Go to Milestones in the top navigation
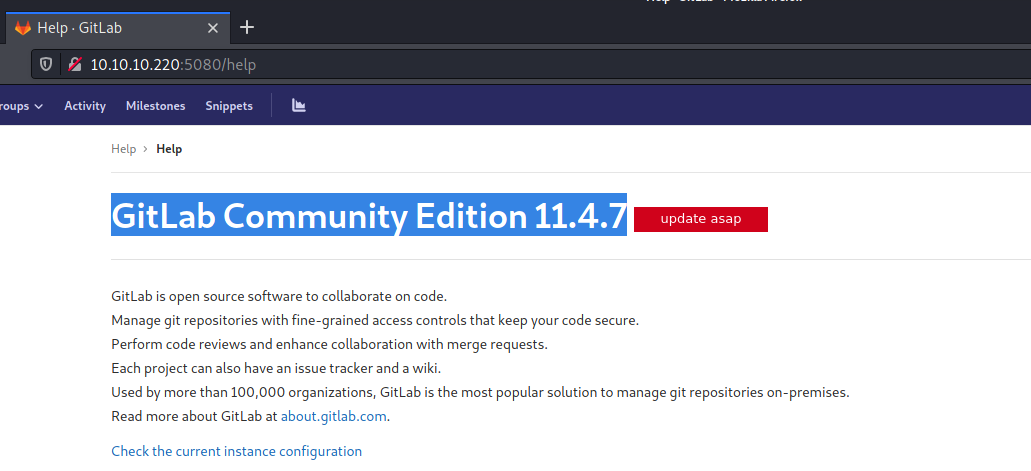The width and height of the screenshot is (1031, 471). (x=155, y=106)
